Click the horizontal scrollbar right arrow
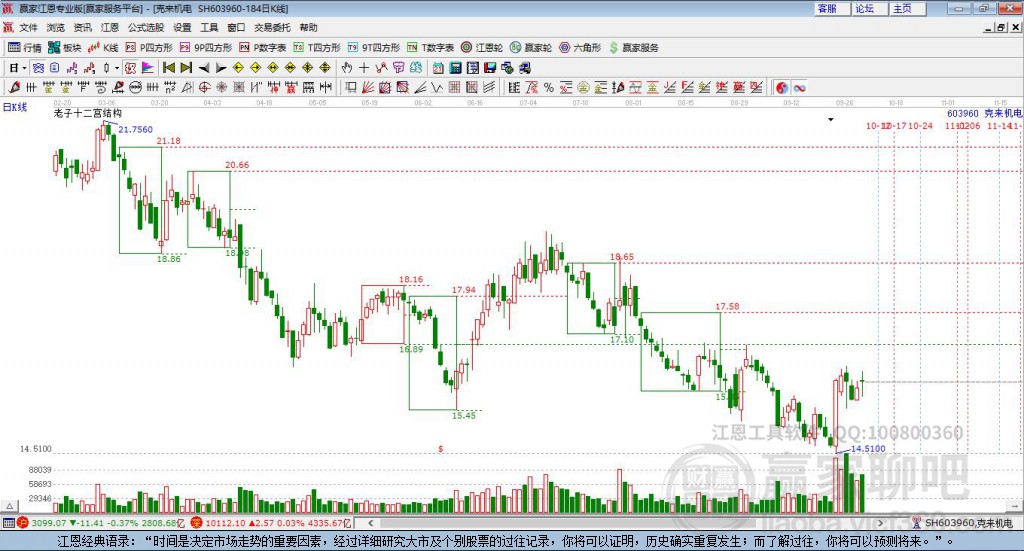The width and height of the screenshot is (1024, 551). [x=880, y=523]
